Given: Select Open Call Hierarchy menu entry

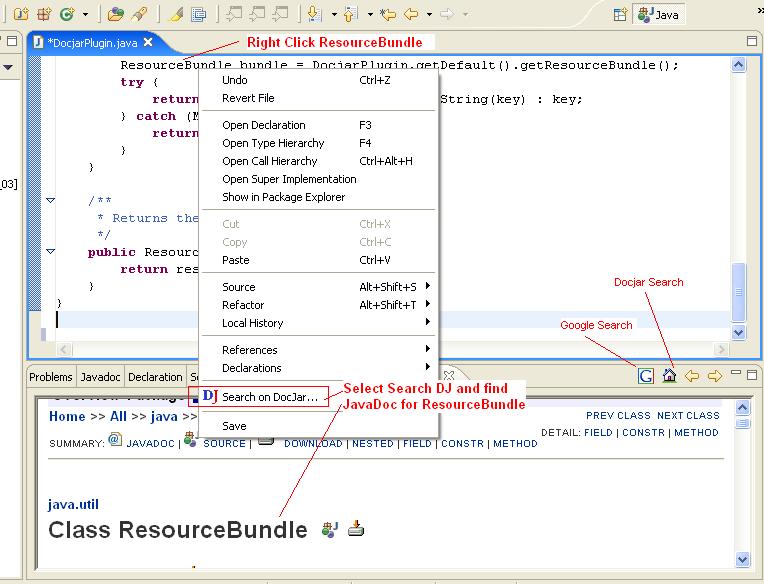Looking at the screenshot, I should (x=319, y=161).
